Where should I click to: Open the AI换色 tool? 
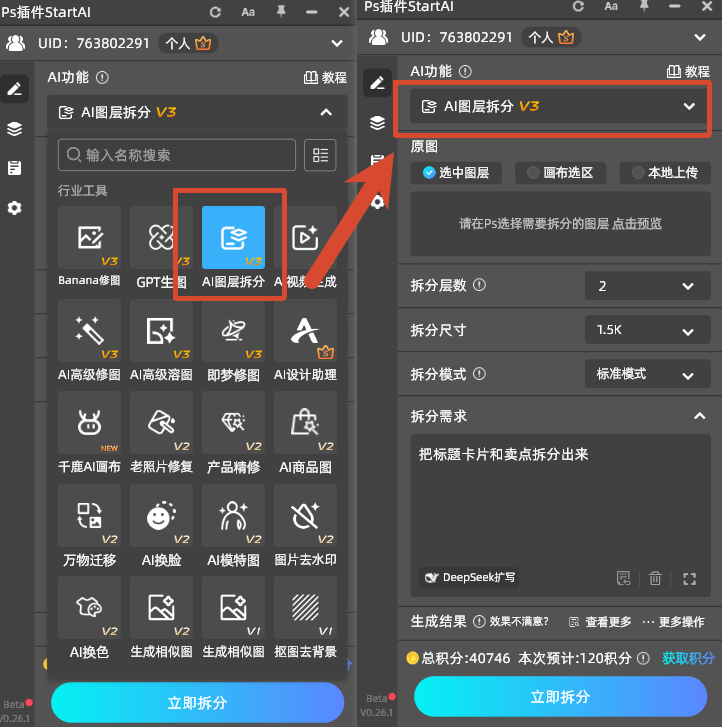tap(89, 618)
